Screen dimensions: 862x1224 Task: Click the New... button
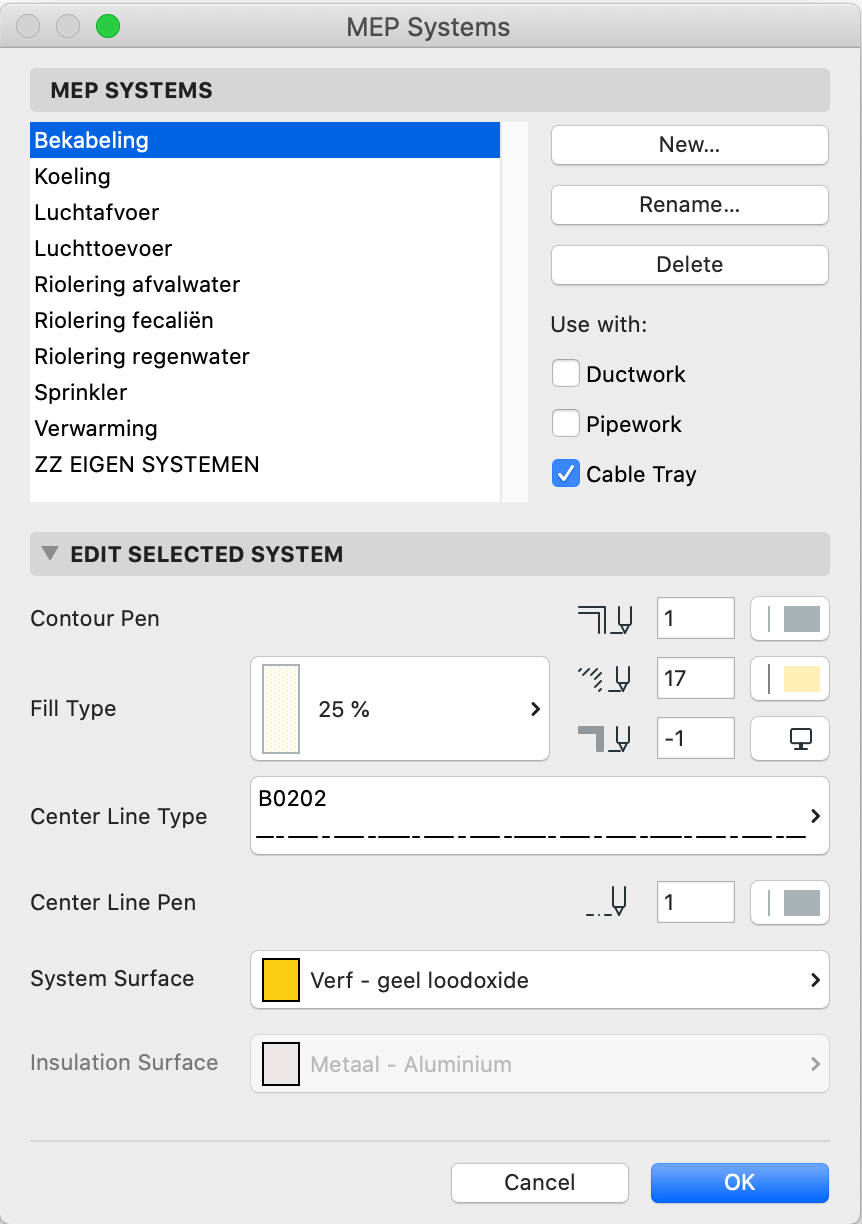coord(690,145)
